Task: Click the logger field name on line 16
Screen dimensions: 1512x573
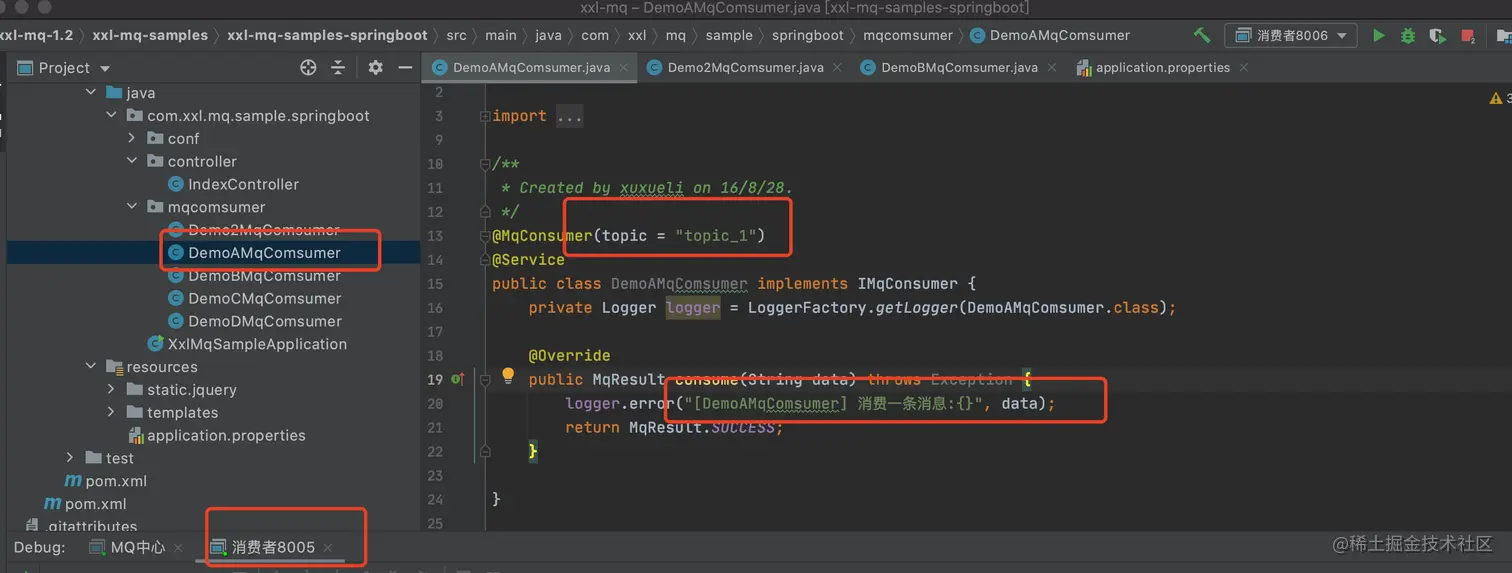Action: (693, 307)
